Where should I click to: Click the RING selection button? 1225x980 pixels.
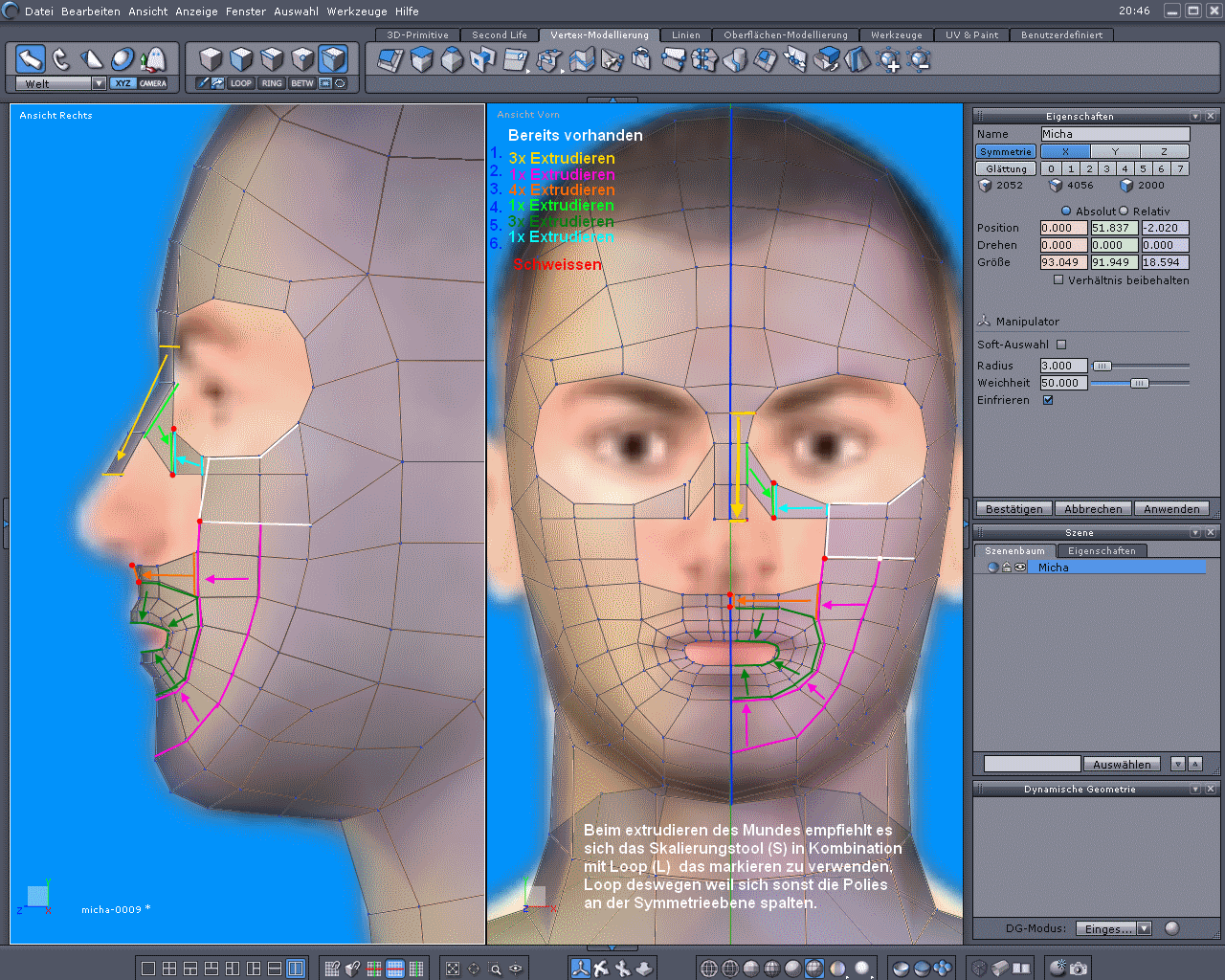pos(272,83)
